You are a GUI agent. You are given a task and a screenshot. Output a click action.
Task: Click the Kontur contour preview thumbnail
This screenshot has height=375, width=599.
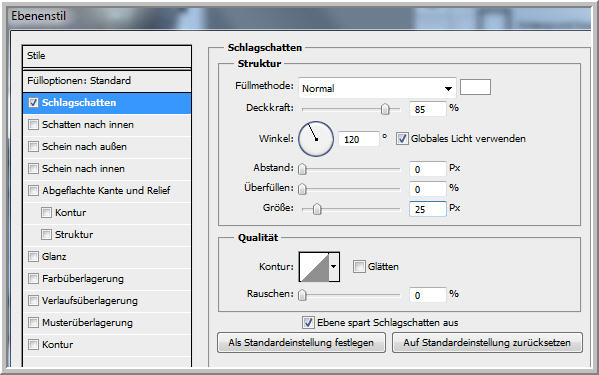pyautogui.click(x=314, y=267)
